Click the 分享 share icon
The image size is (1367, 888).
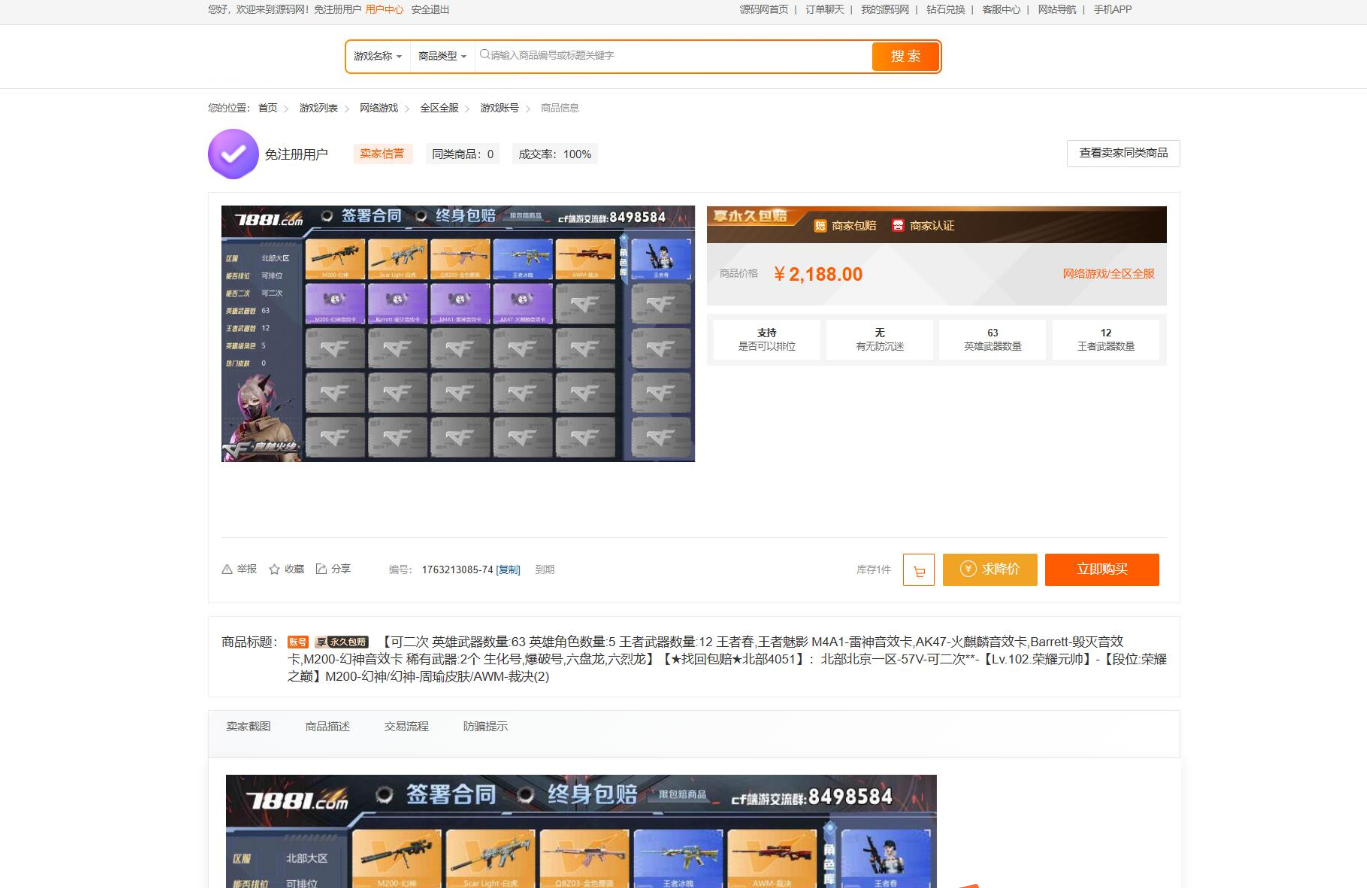coord(321,569)
